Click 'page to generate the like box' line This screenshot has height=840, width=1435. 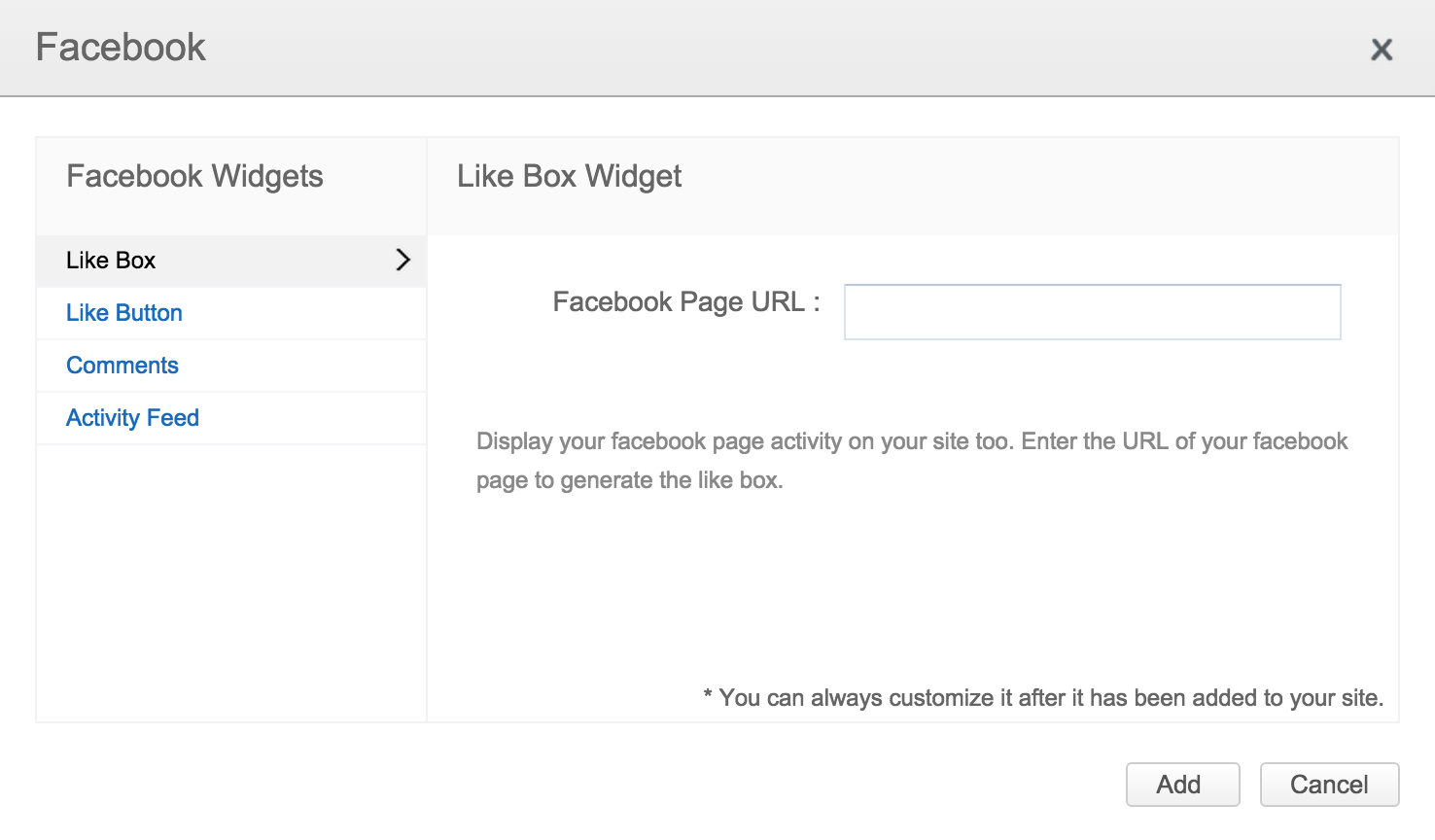(x=629, y=480)
